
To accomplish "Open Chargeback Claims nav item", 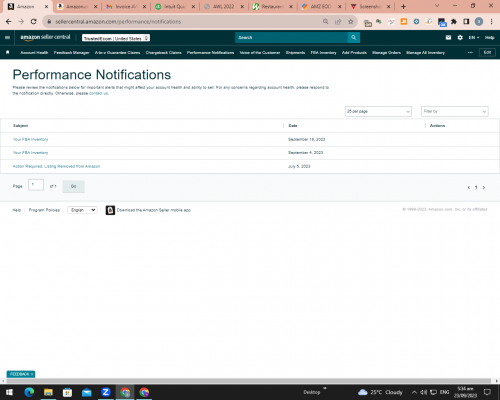I will click(163, 53).
